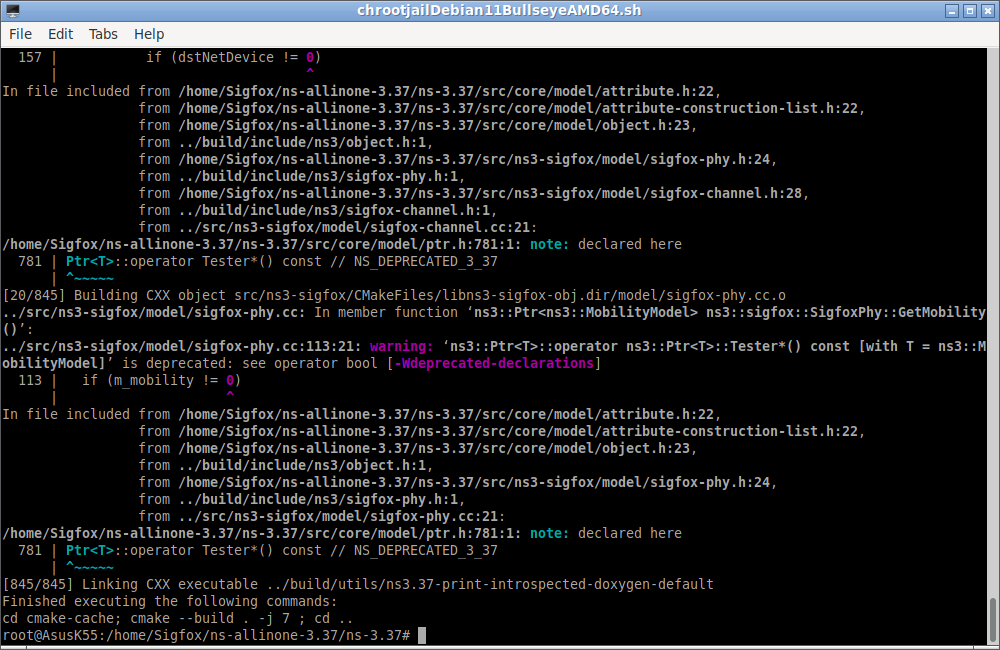This screenshot has height=650, width=1000.
Task: Click '../src/ns3-sigfox/model/sigfox-phy.cc:113:21:' location text
Action: point(182,346)
